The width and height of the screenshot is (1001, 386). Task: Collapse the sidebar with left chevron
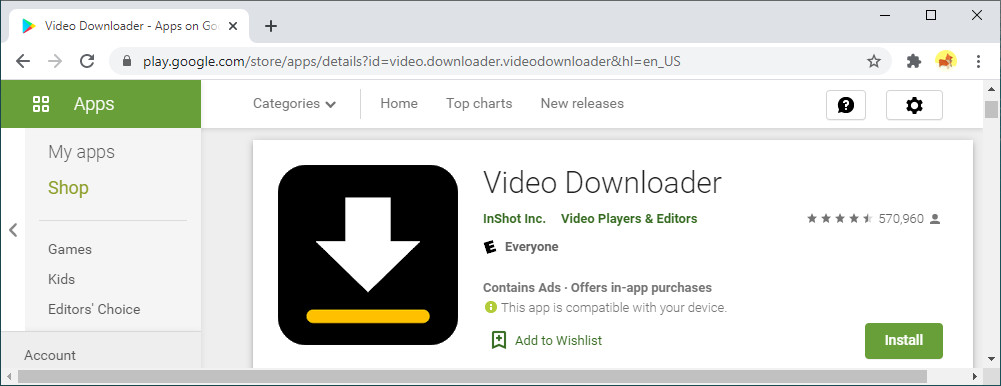13,230
